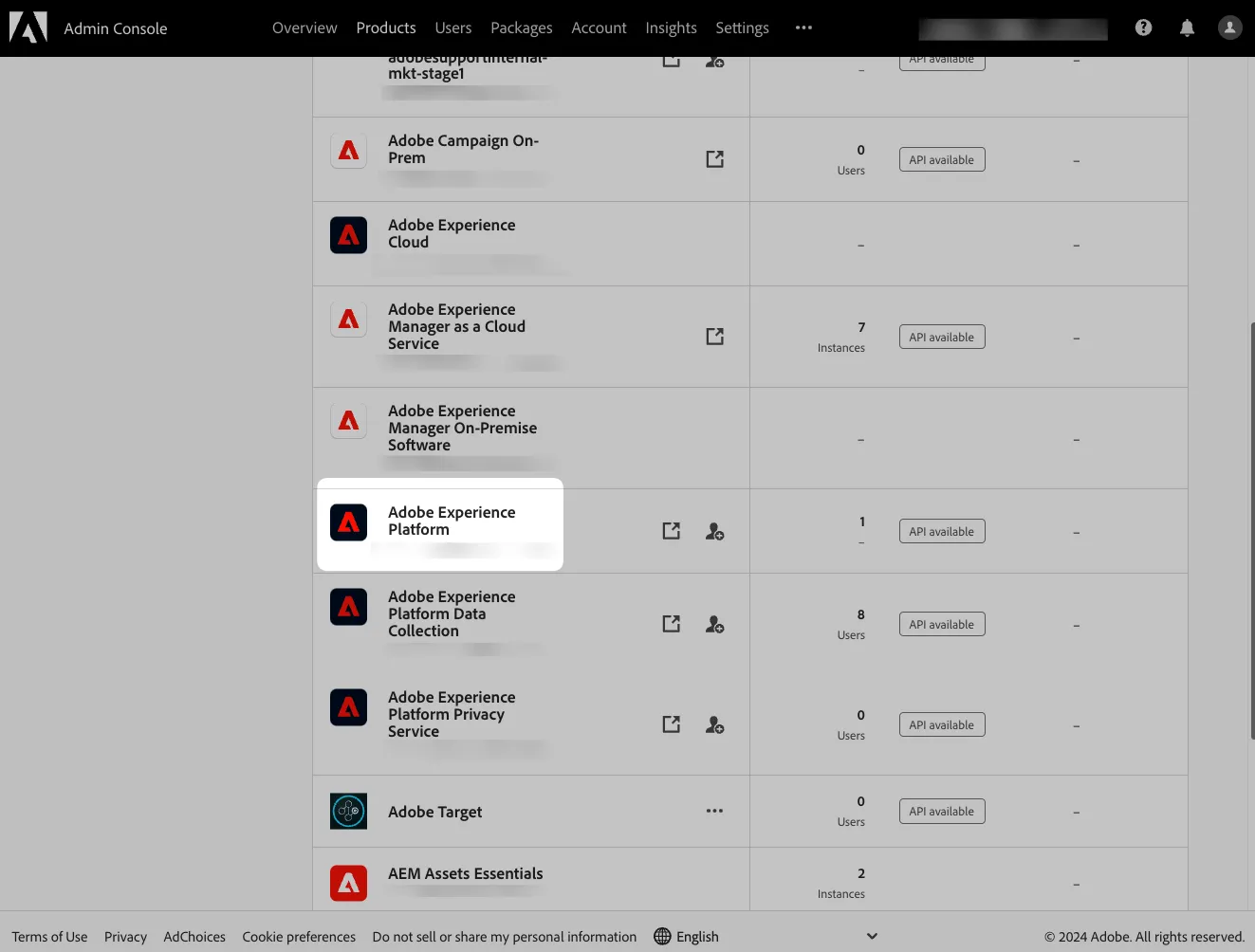Click API available for Adobe Target
The image size is (1255, 952).
click(942, 812)
